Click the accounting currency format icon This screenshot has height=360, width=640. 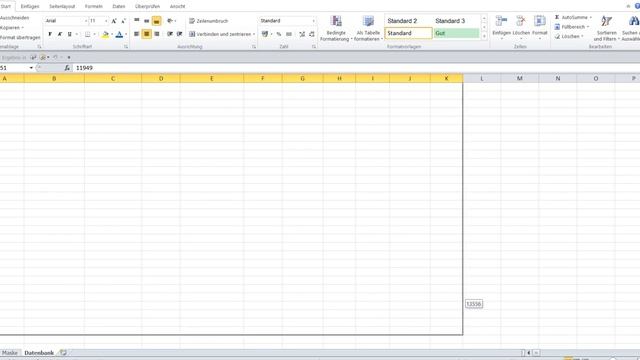point(265,34)
